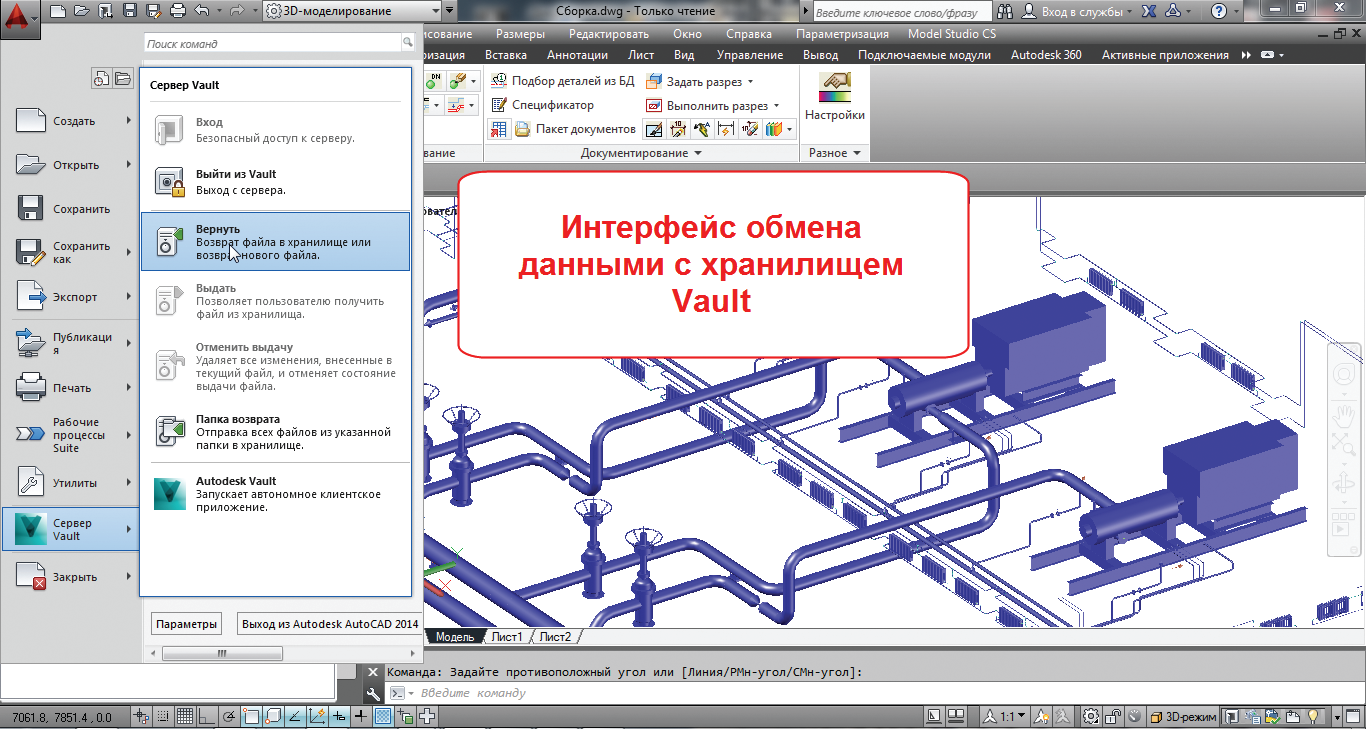Click Папка возврата to check in folder
Screen dimensions: 1366x729
pyautogui.click(x=275, y=432)
